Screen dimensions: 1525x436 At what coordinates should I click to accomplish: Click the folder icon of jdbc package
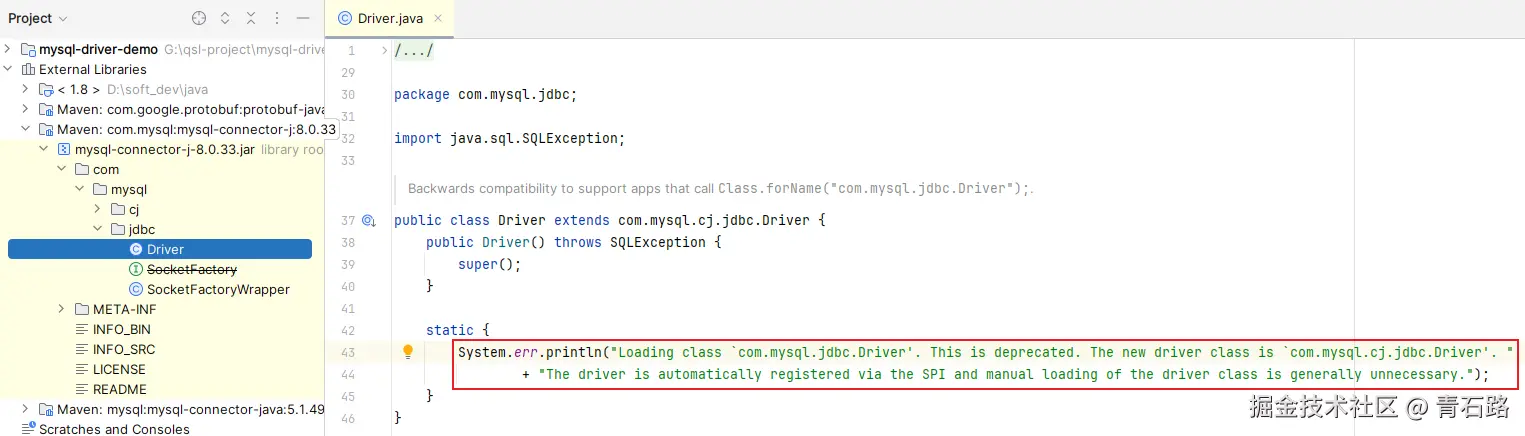[118, 229]
